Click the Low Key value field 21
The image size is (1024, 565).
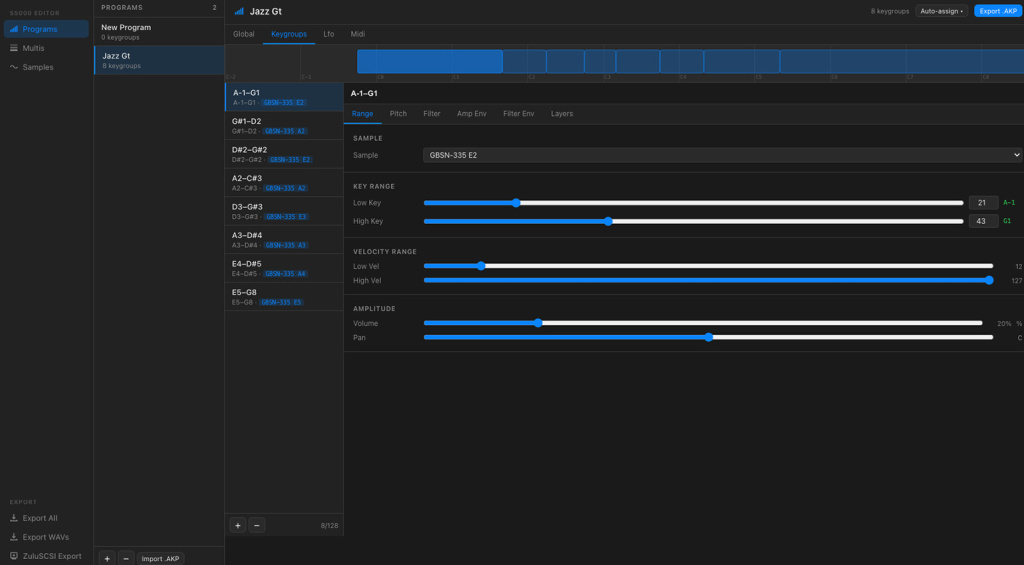point(984,202)
